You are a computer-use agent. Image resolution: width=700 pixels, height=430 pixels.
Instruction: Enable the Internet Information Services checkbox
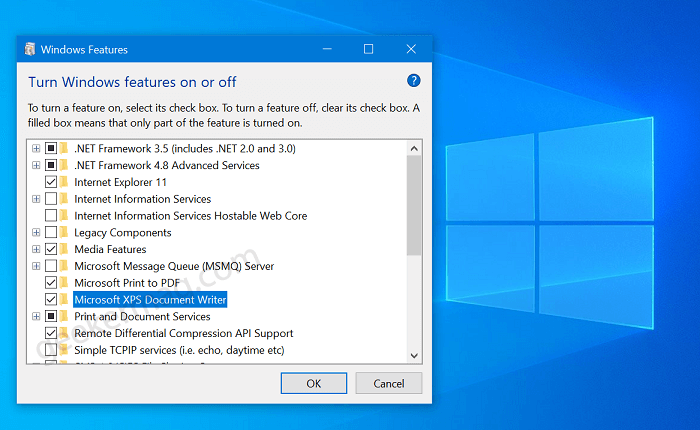(x=51, y=198)
